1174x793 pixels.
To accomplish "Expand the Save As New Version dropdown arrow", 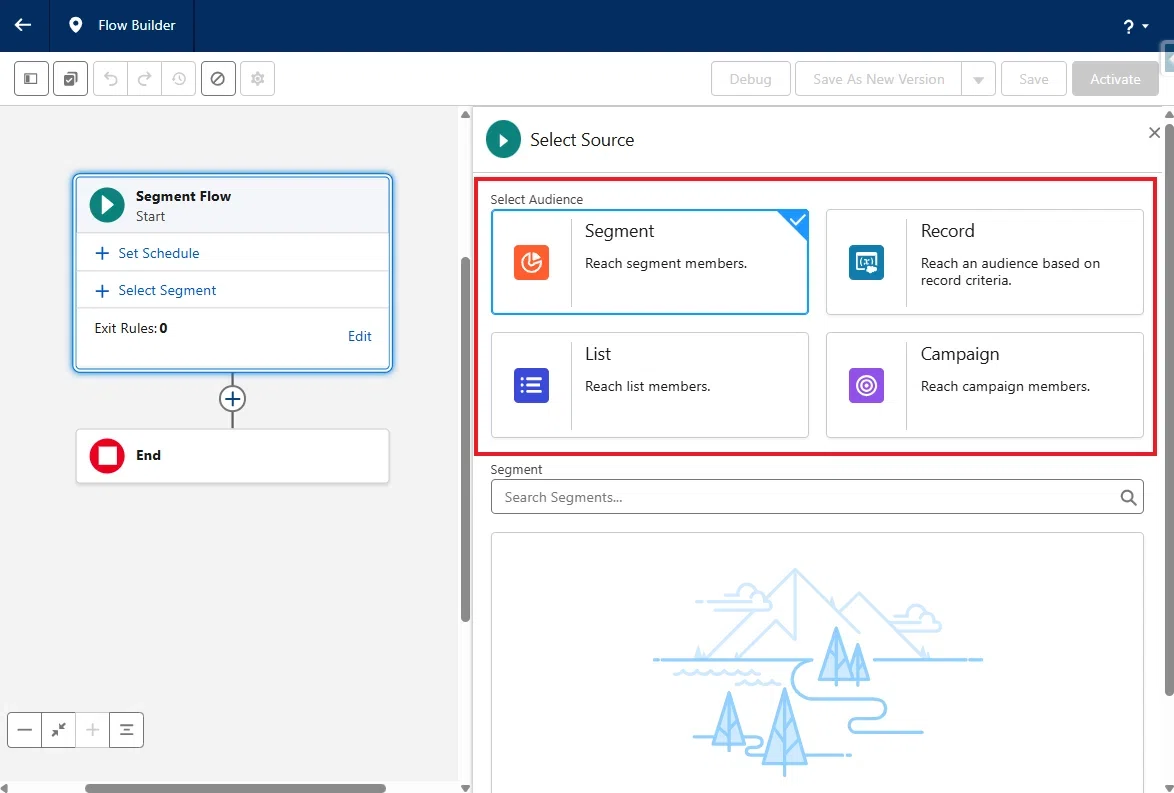I will pos(979,79).
